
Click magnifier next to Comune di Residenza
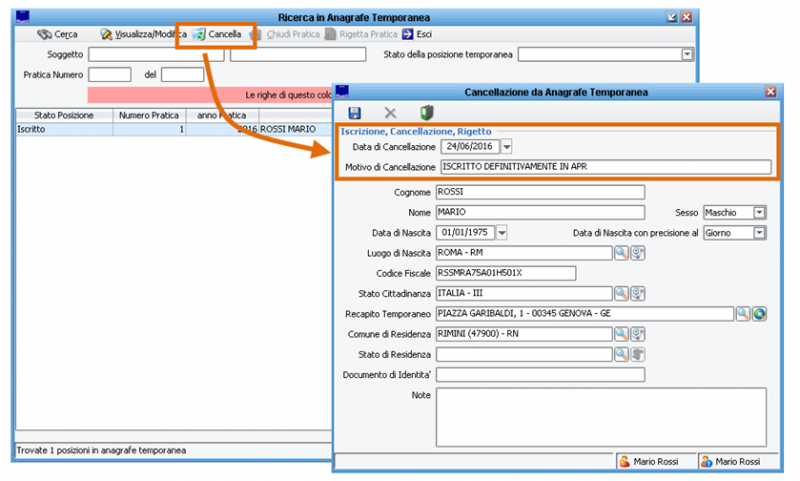coord(621,334)
